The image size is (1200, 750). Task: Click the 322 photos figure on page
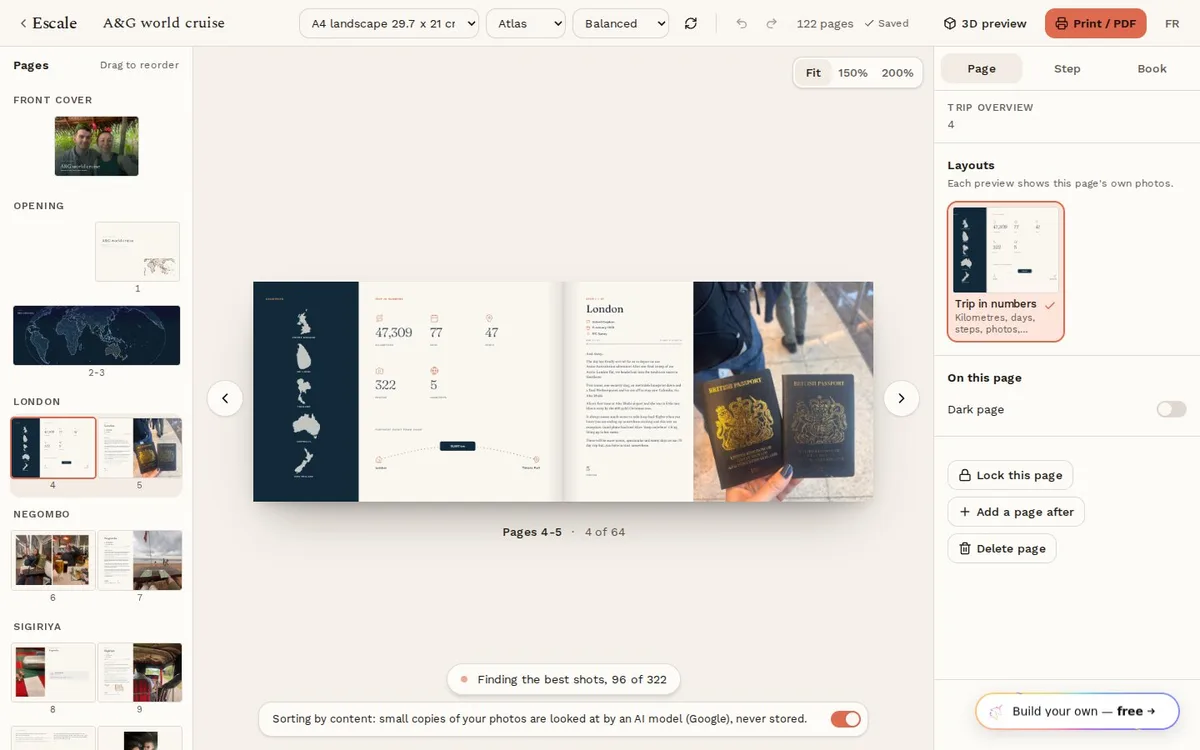(x=385, y=385)
